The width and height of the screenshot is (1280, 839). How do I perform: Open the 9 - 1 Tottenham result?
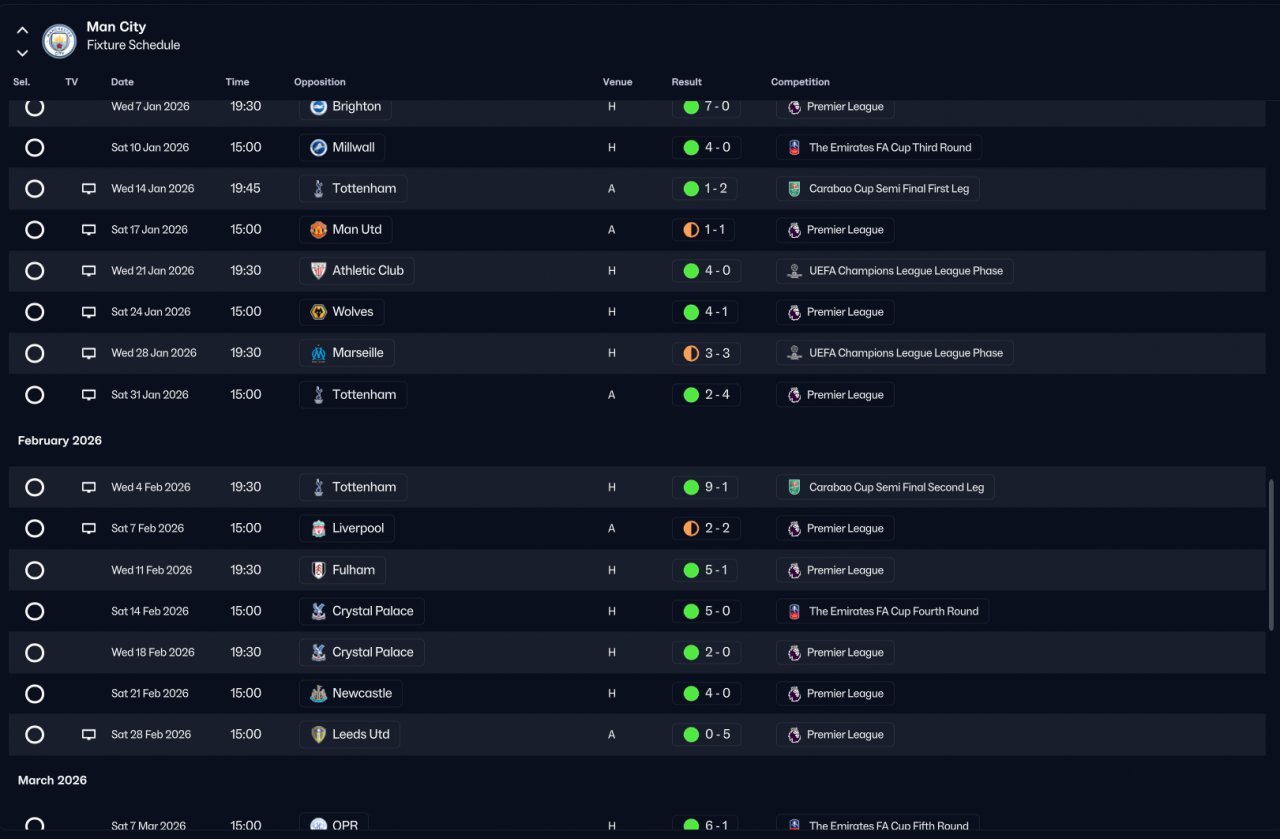point(706,487)
